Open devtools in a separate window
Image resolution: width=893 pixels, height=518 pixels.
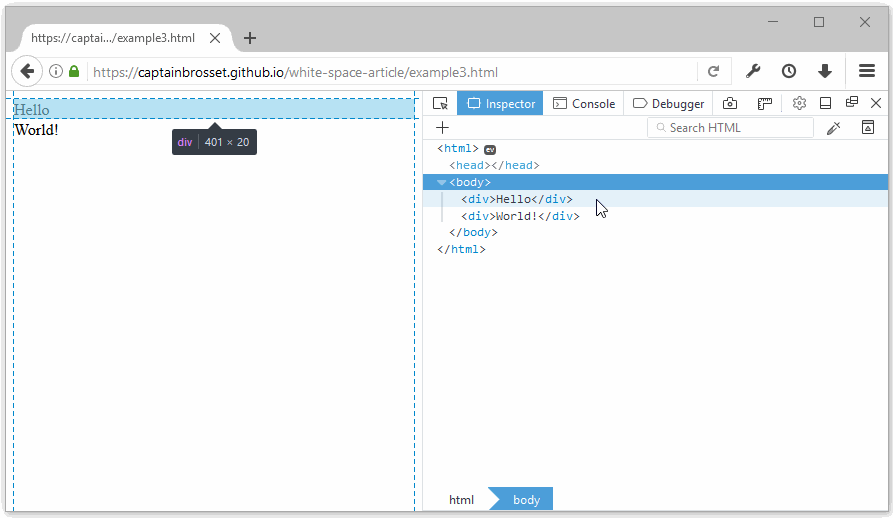(x=852, y=103)
